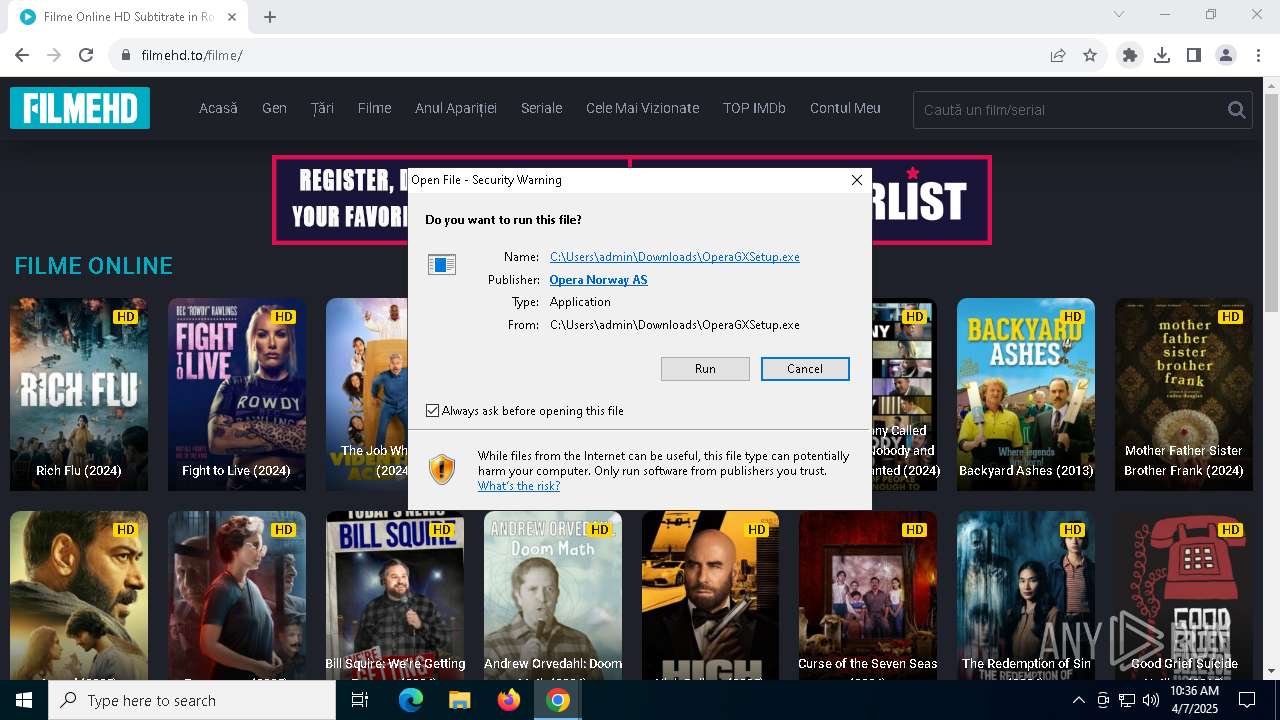Open Andrew Orvedahl: Doom Math poster
The height and width of the screenshot is (720, 1280).
553,596
